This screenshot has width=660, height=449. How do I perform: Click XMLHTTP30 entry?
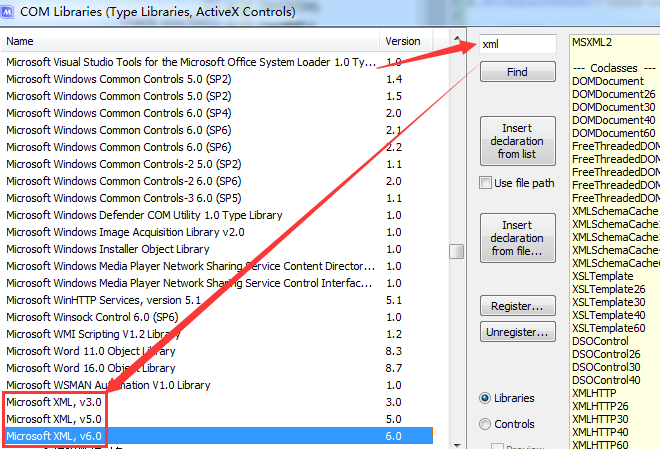(600, 419)
